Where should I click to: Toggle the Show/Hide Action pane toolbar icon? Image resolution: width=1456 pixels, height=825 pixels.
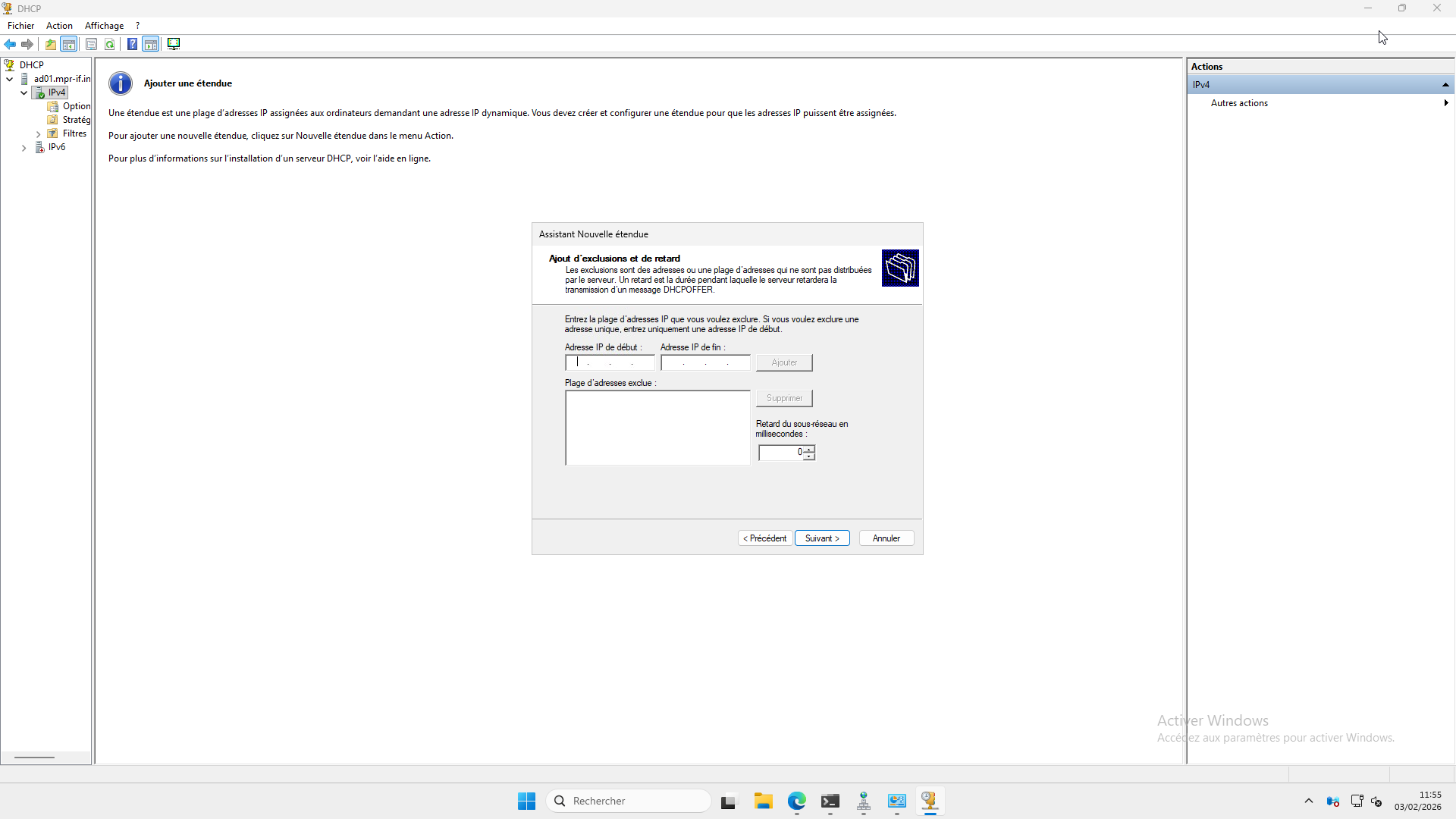point(151,44)
